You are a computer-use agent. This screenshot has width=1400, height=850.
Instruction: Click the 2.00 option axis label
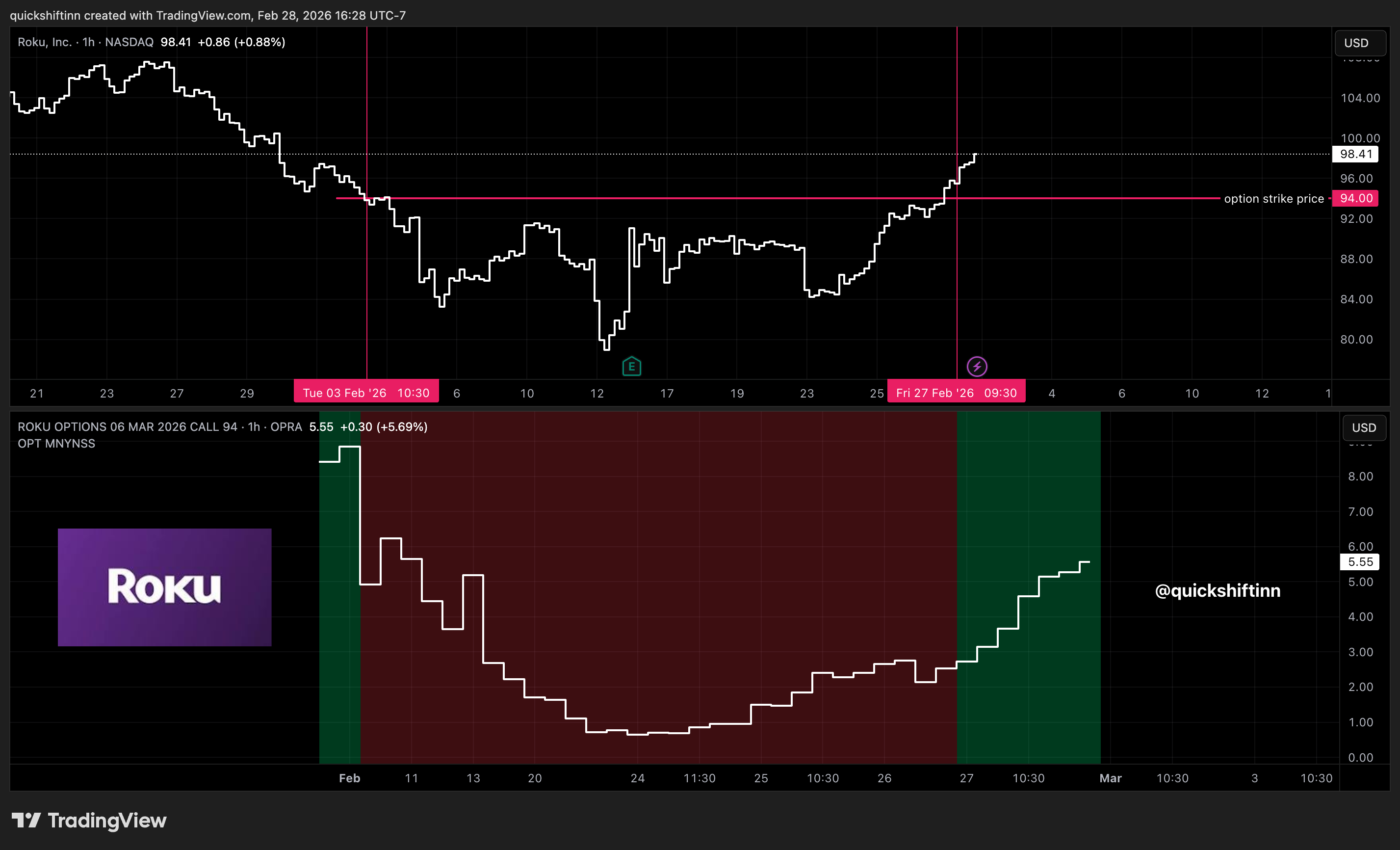(x=1360, y=687)
